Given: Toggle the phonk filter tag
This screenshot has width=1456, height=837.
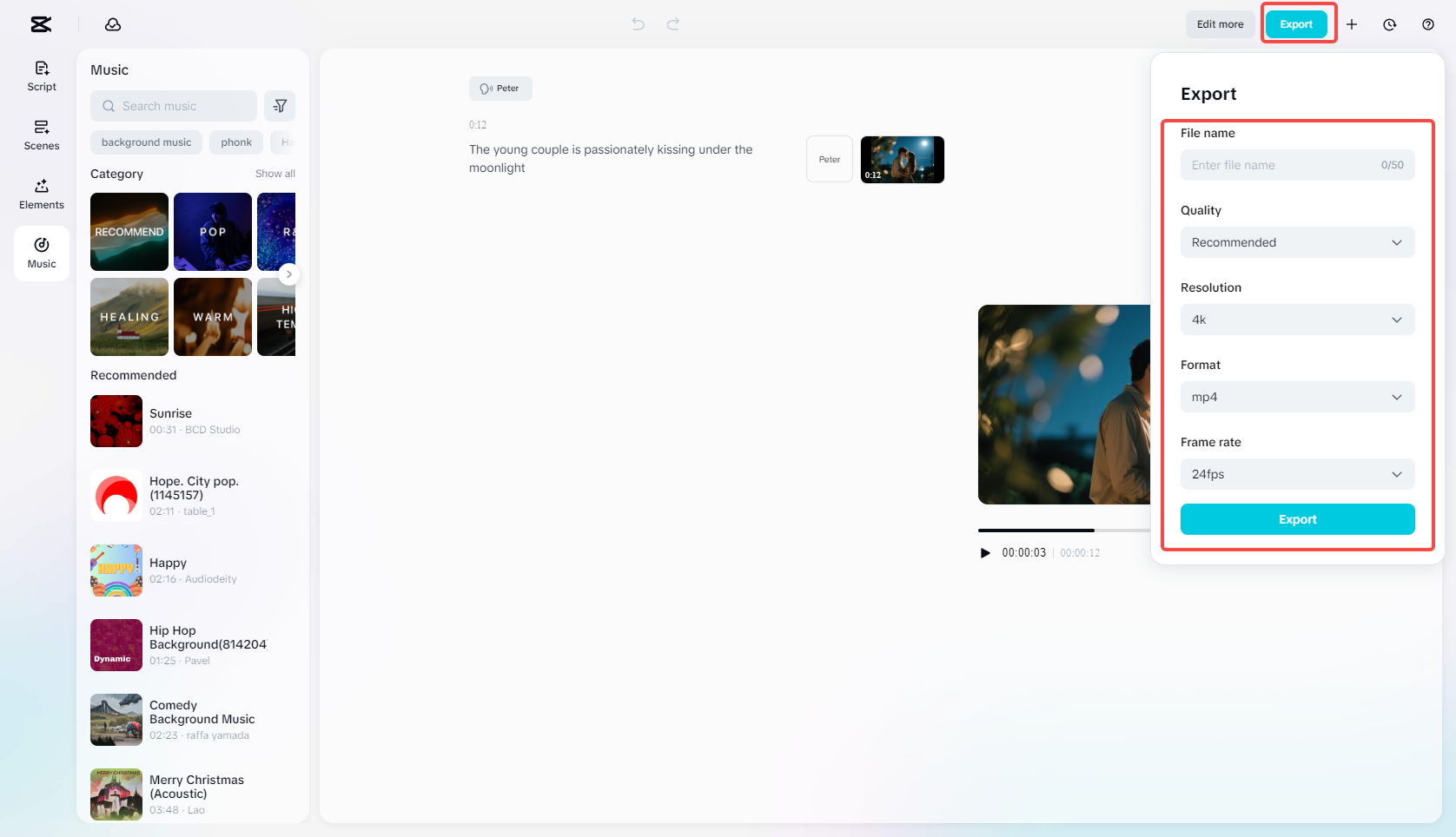Looking at the screenshot, I should 235,142.
